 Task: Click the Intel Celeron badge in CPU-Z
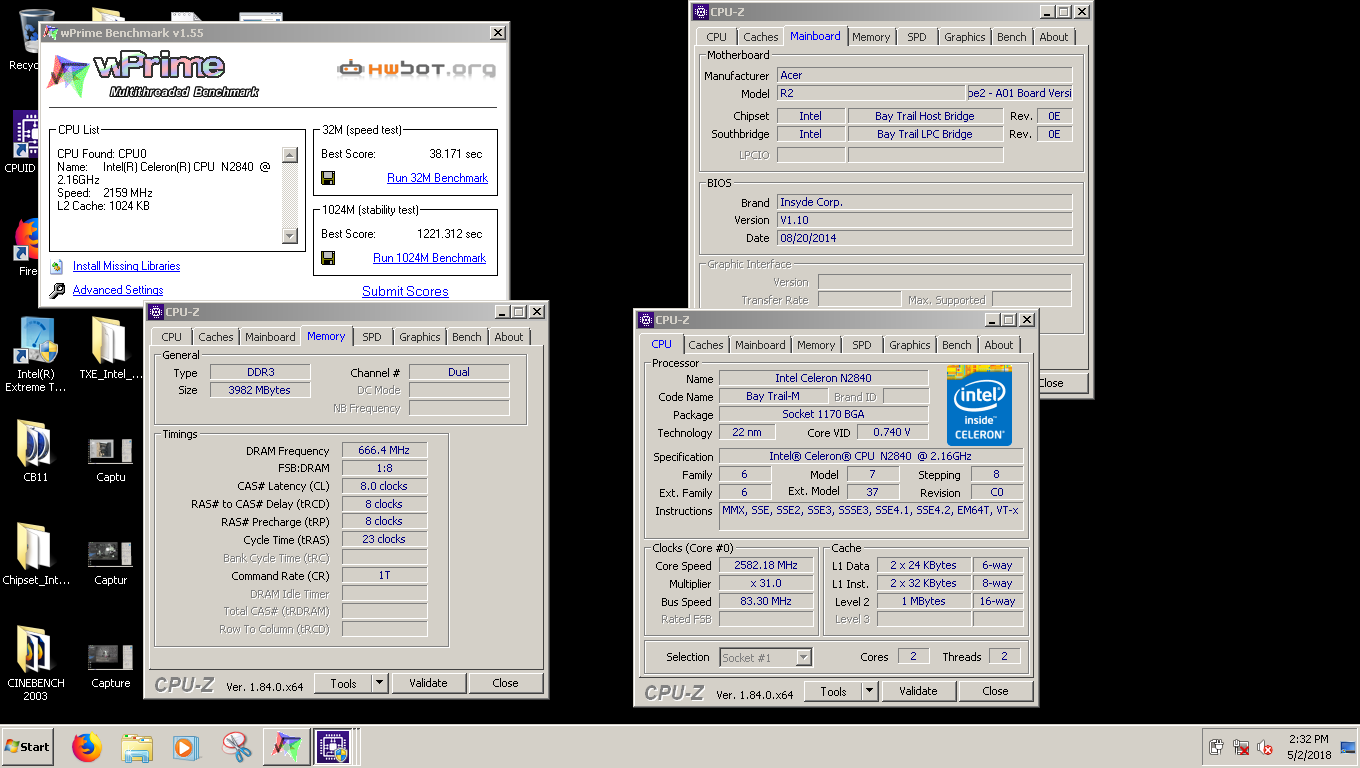click(x=979, y=406)
